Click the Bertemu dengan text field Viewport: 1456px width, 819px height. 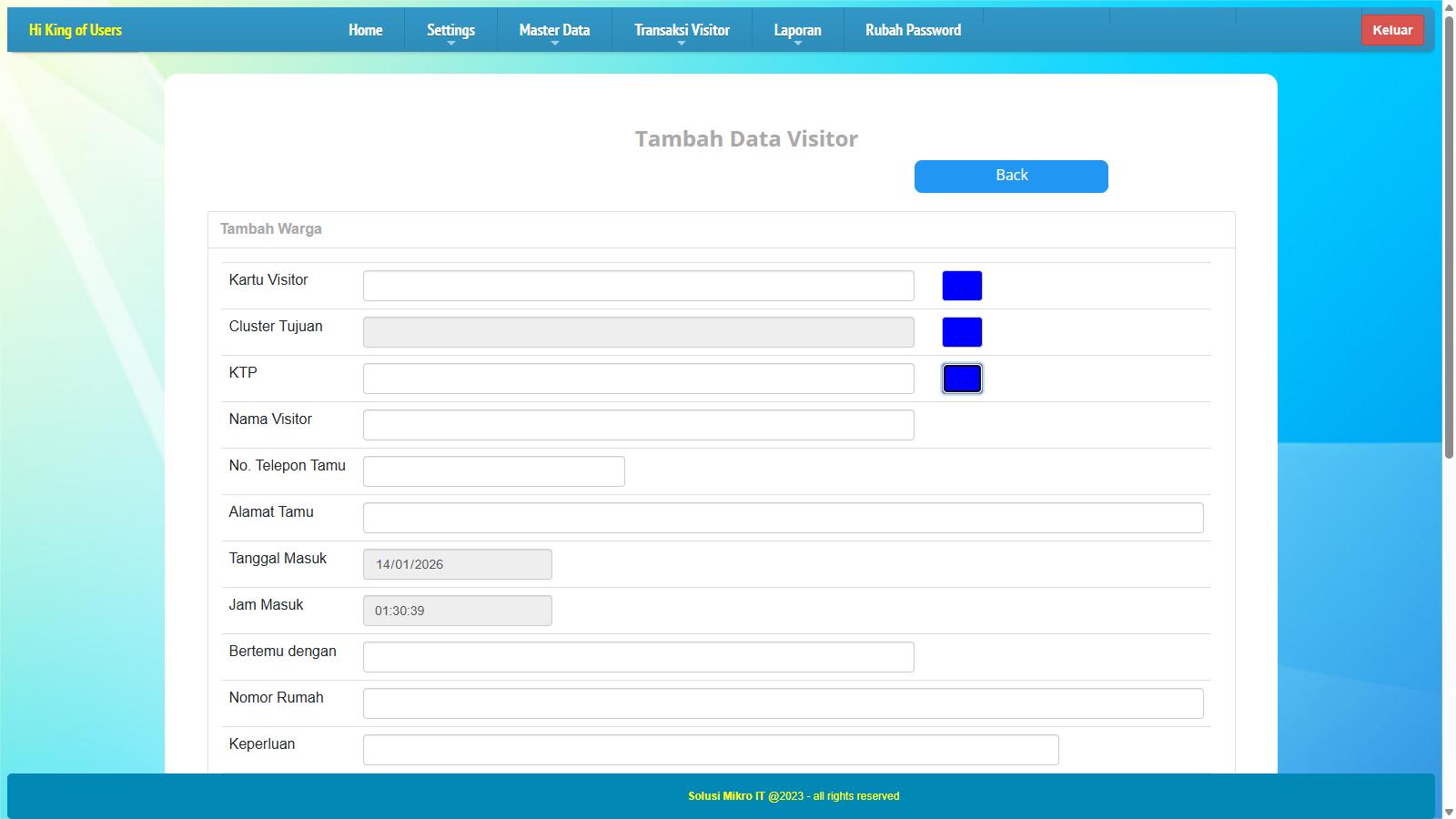(638, 657)
